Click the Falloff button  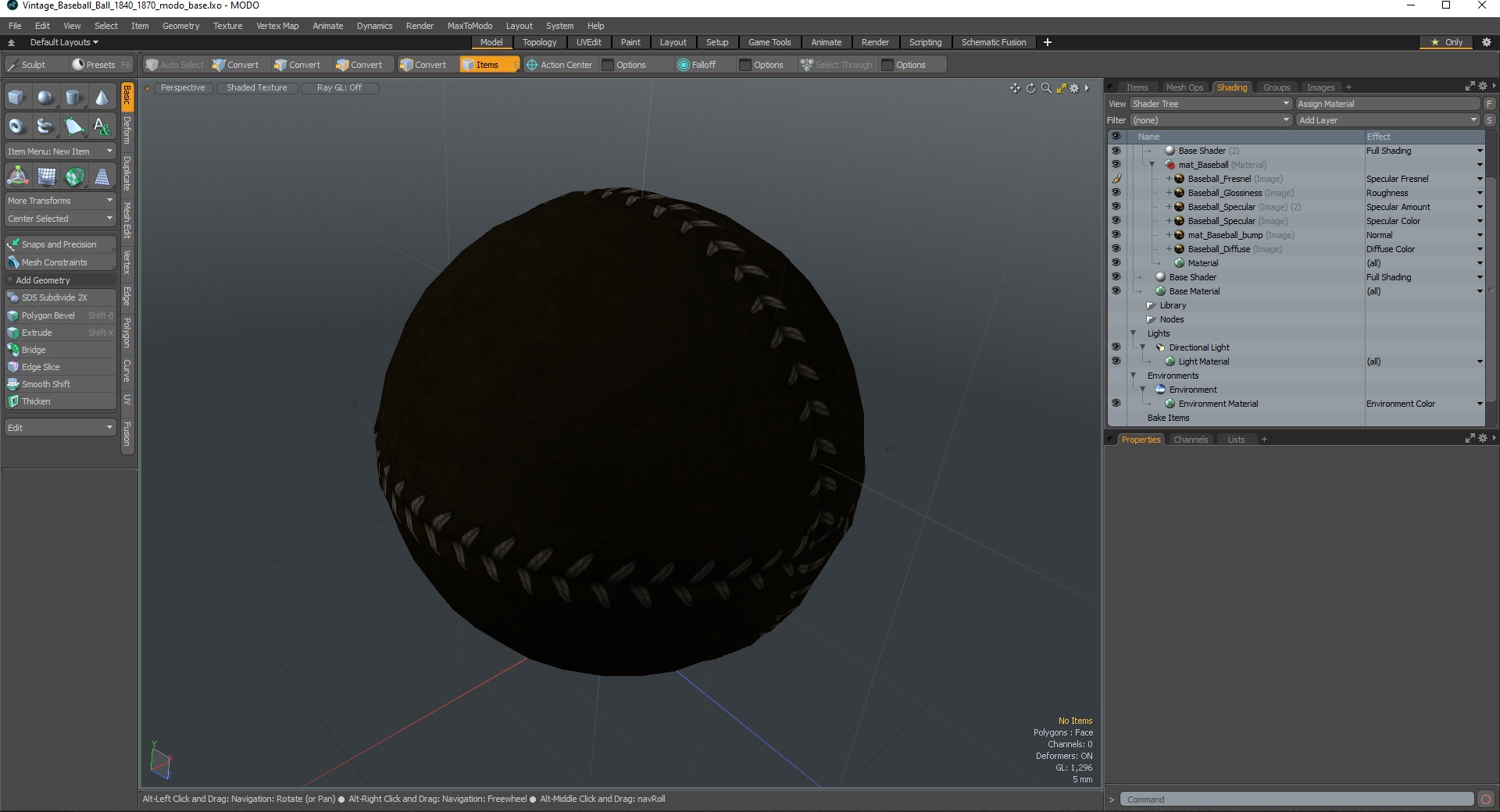(697, 65)
